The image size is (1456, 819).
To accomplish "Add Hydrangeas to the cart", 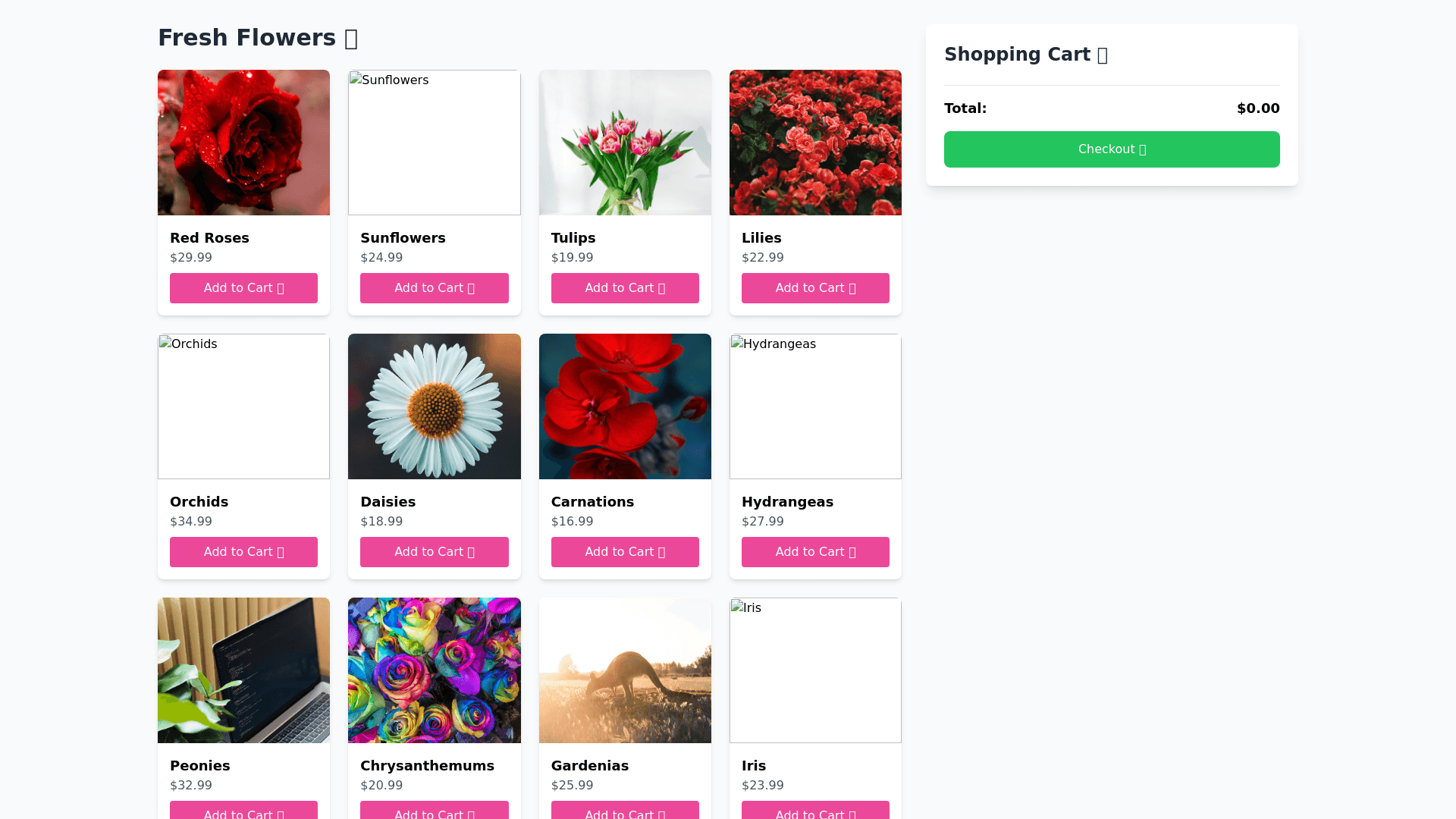I will click(815, 552).
